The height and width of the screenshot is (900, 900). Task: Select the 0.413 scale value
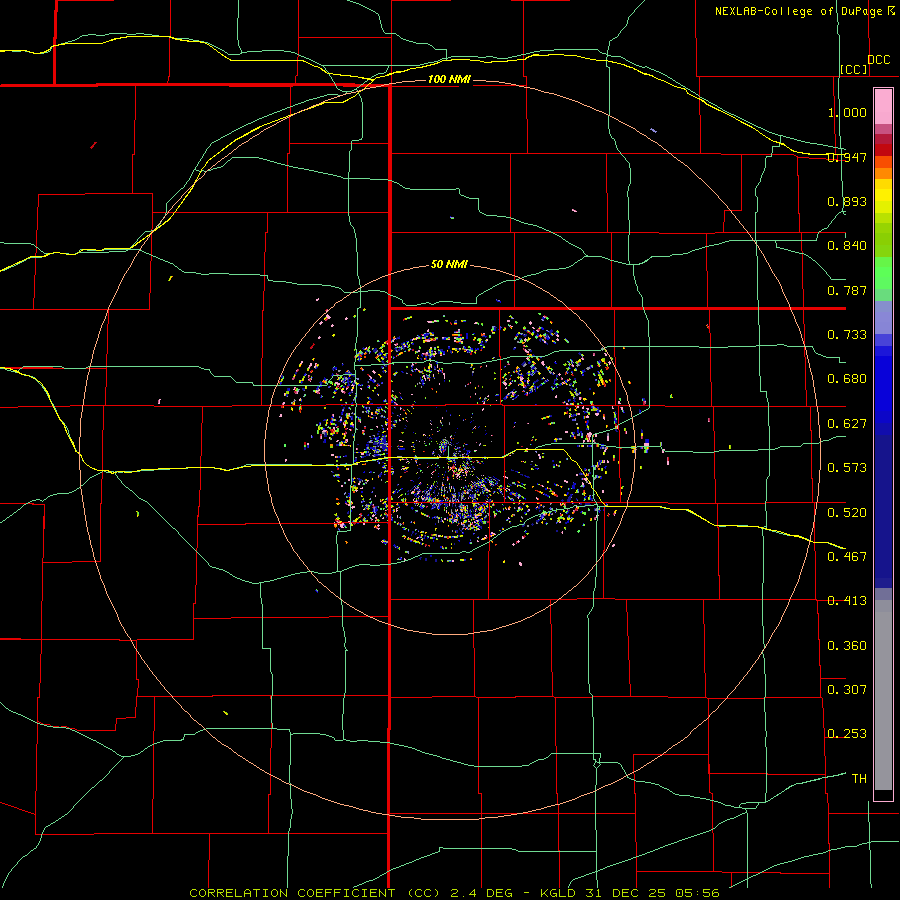coord(847,601)
